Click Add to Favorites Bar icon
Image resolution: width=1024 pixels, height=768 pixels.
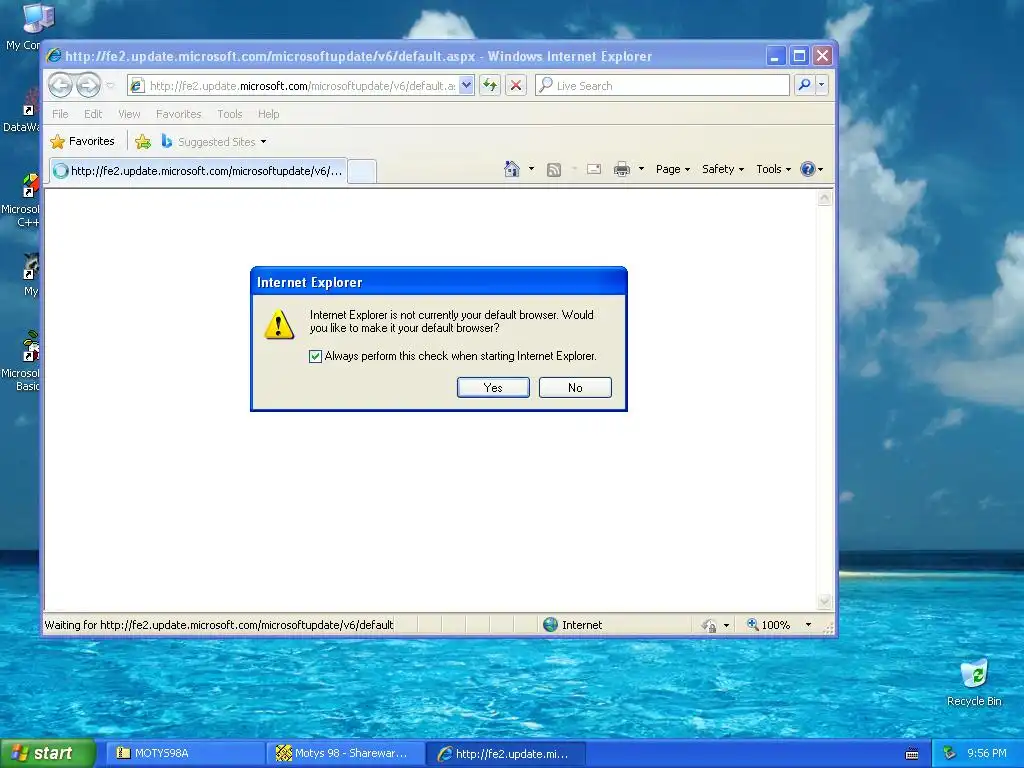pyautogui.click(x=143, y=141)
